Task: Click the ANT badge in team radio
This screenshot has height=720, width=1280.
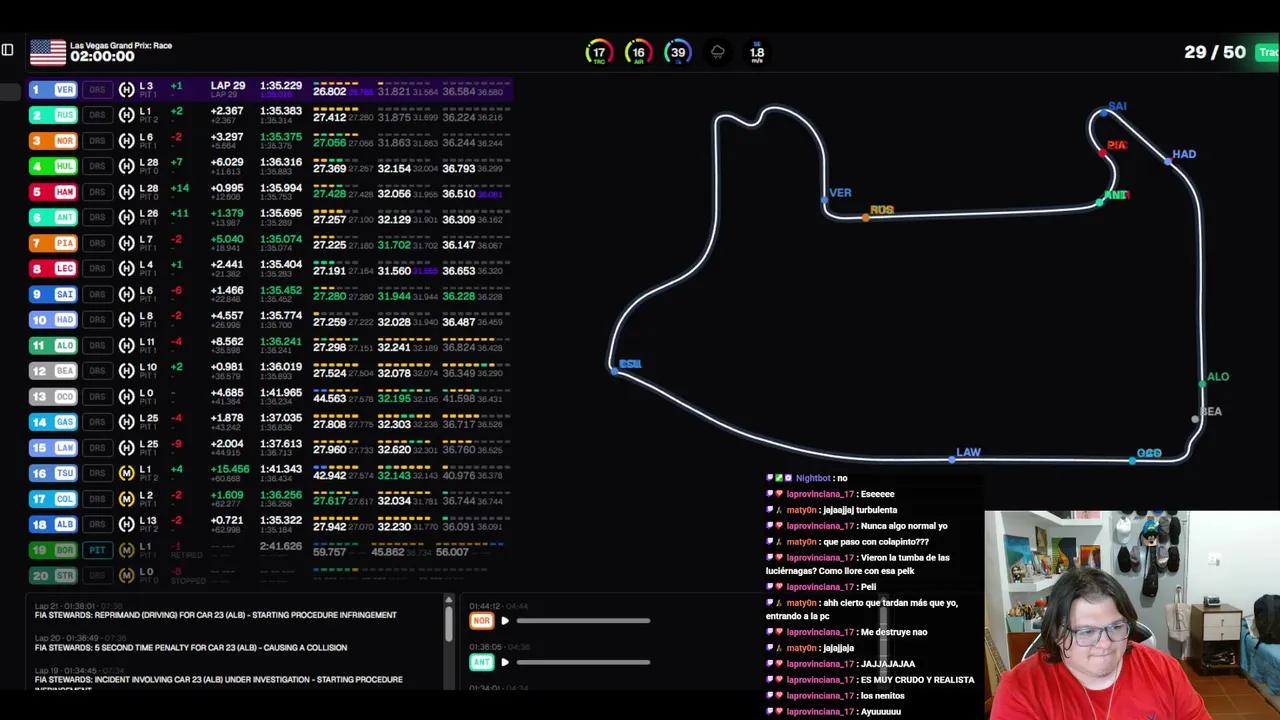Action: (x=482, y=662)
